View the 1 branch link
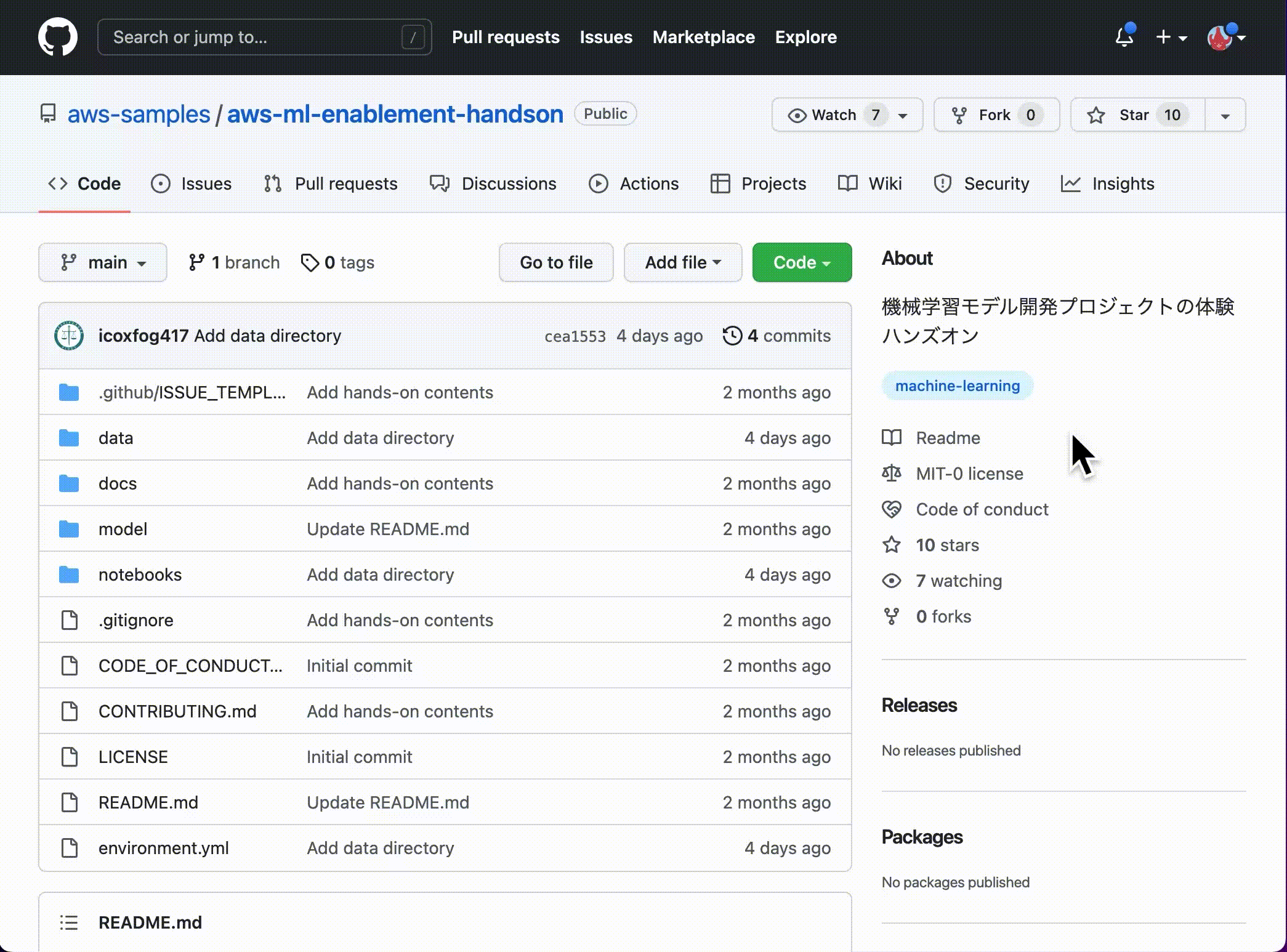This screenshot has height=952, width=1287. [x=234, y=262]
